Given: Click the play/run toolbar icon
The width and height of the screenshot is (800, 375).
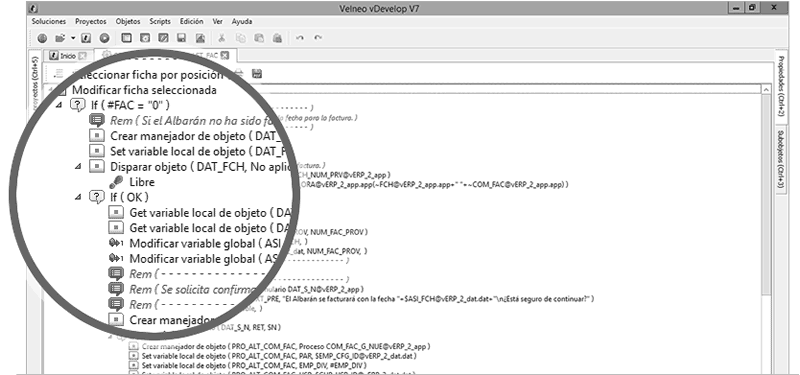Looking at the screenshot, I should pos(104,38).
